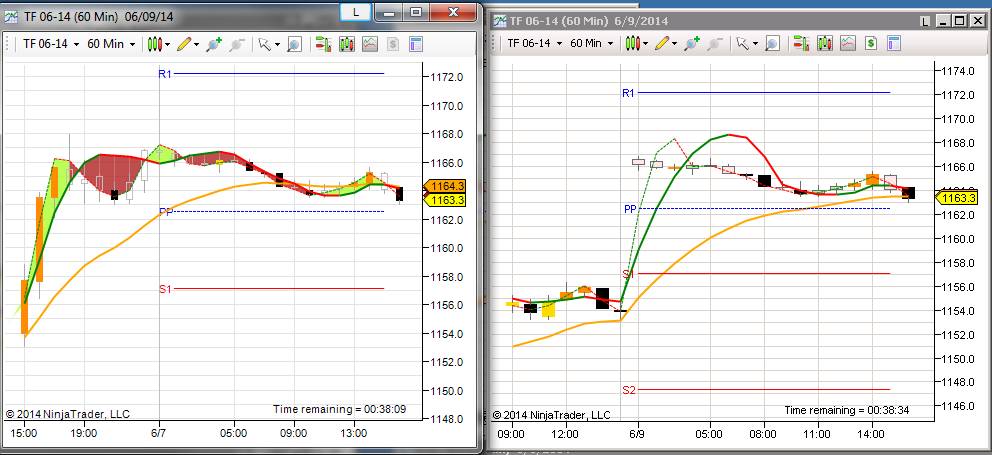Click 'Time remaining = 00:38:09' text
The height and width of the screenshot is (455, 992).
[x=339, y=409]
